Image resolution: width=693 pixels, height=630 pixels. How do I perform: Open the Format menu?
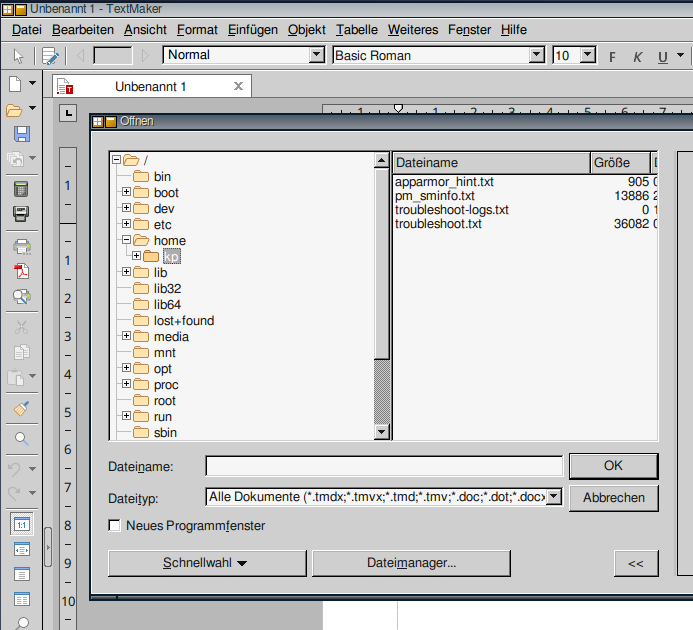197,30
